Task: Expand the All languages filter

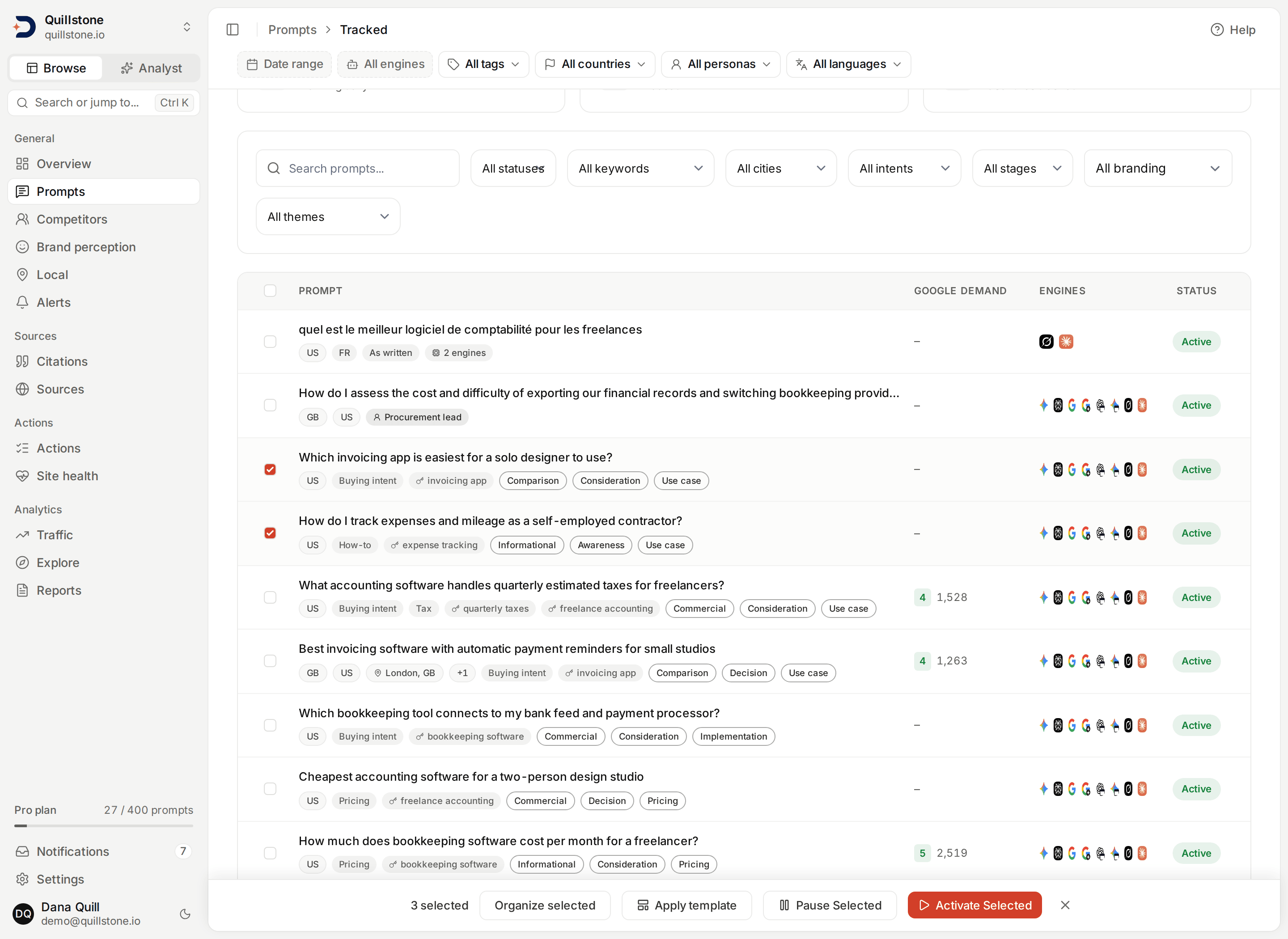Action: click(849, 64)
